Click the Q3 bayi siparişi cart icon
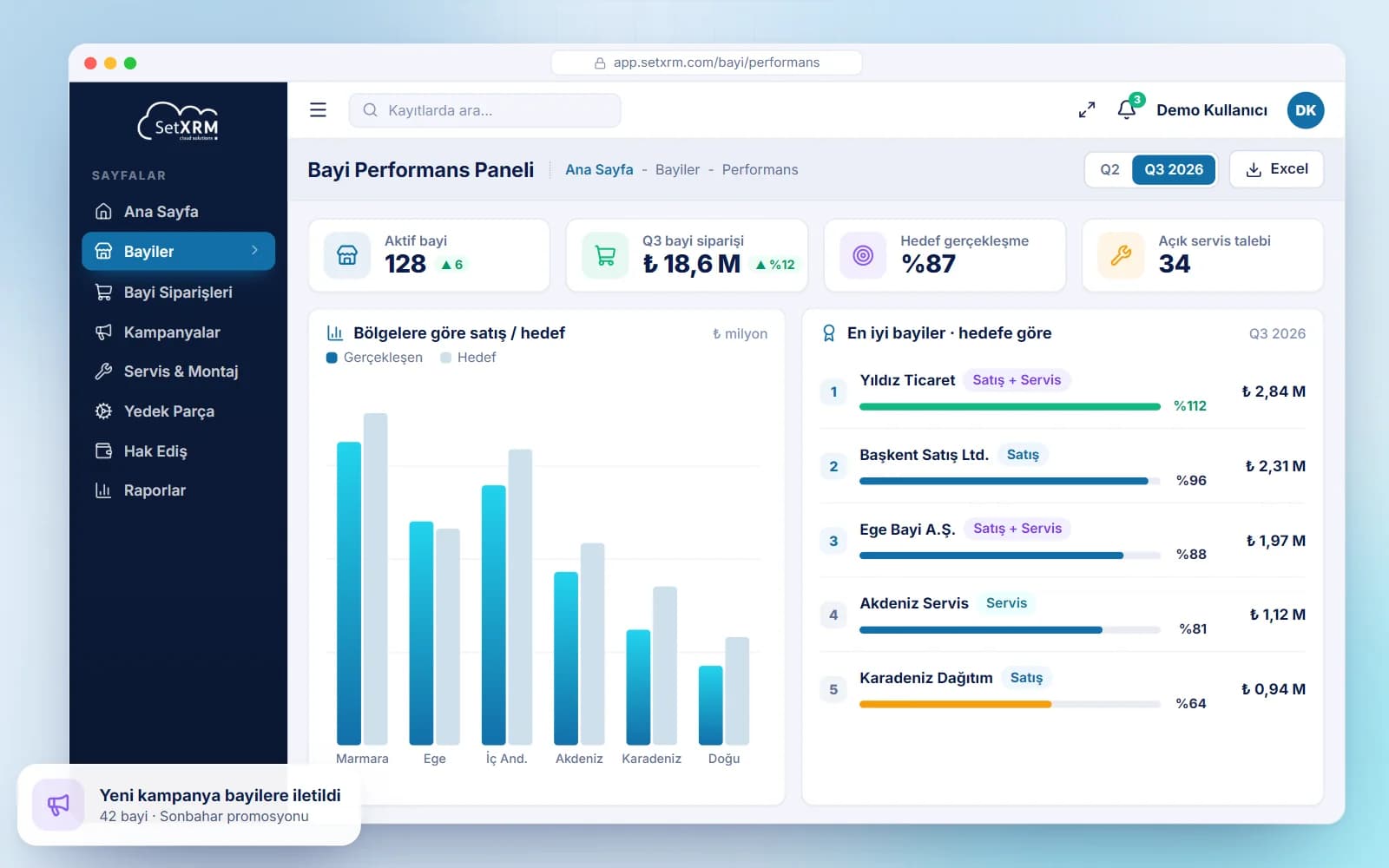 [x=605, y=255]
